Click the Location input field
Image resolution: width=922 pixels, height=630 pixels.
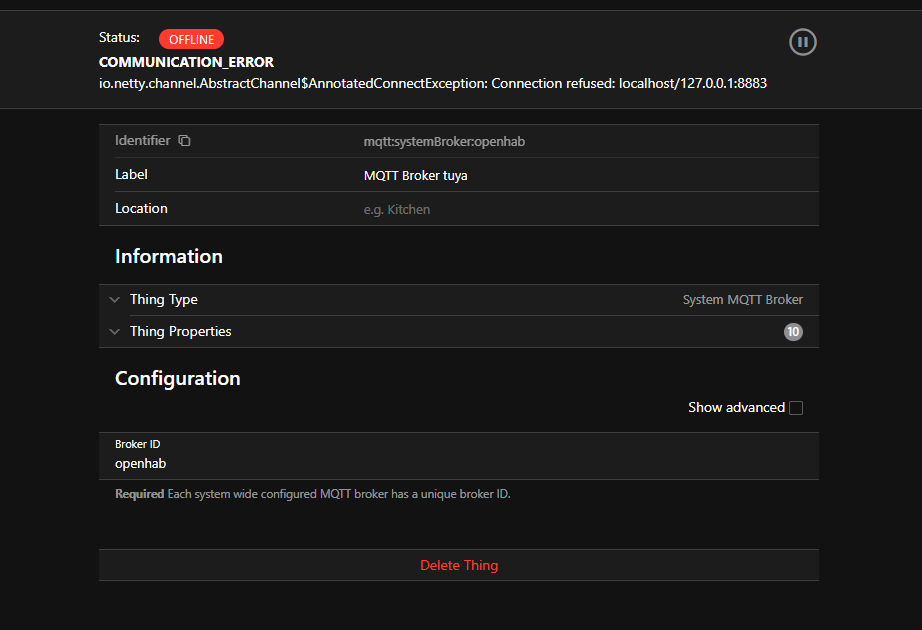click(x=580, y=210)
